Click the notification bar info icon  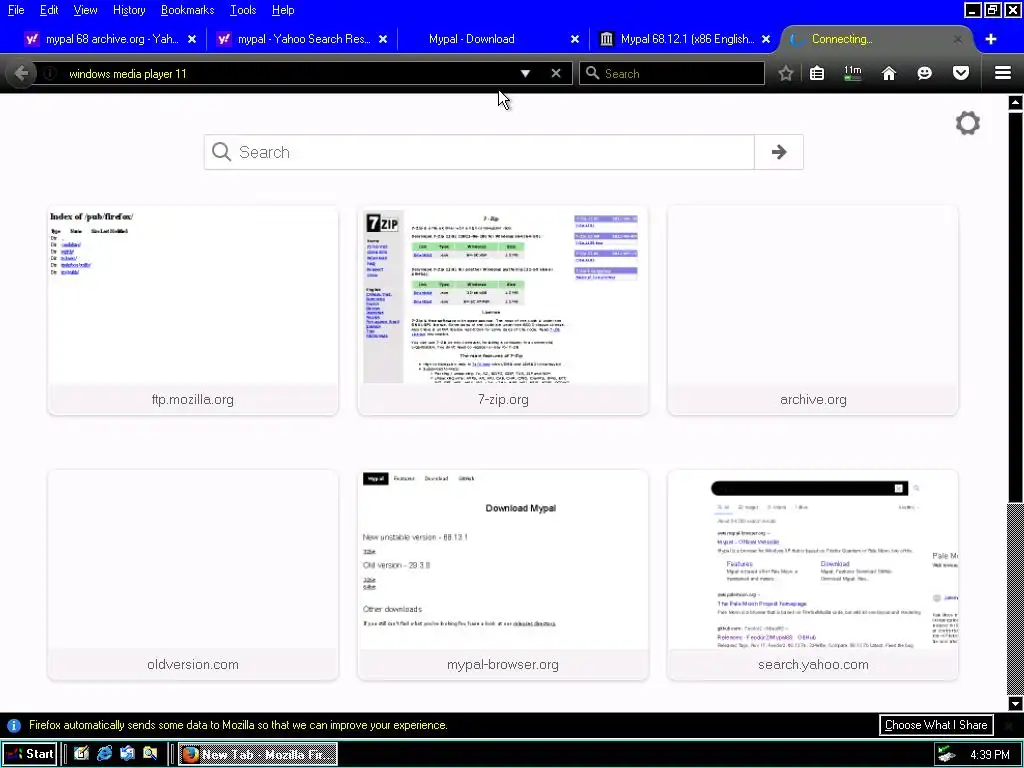point(13,726)
